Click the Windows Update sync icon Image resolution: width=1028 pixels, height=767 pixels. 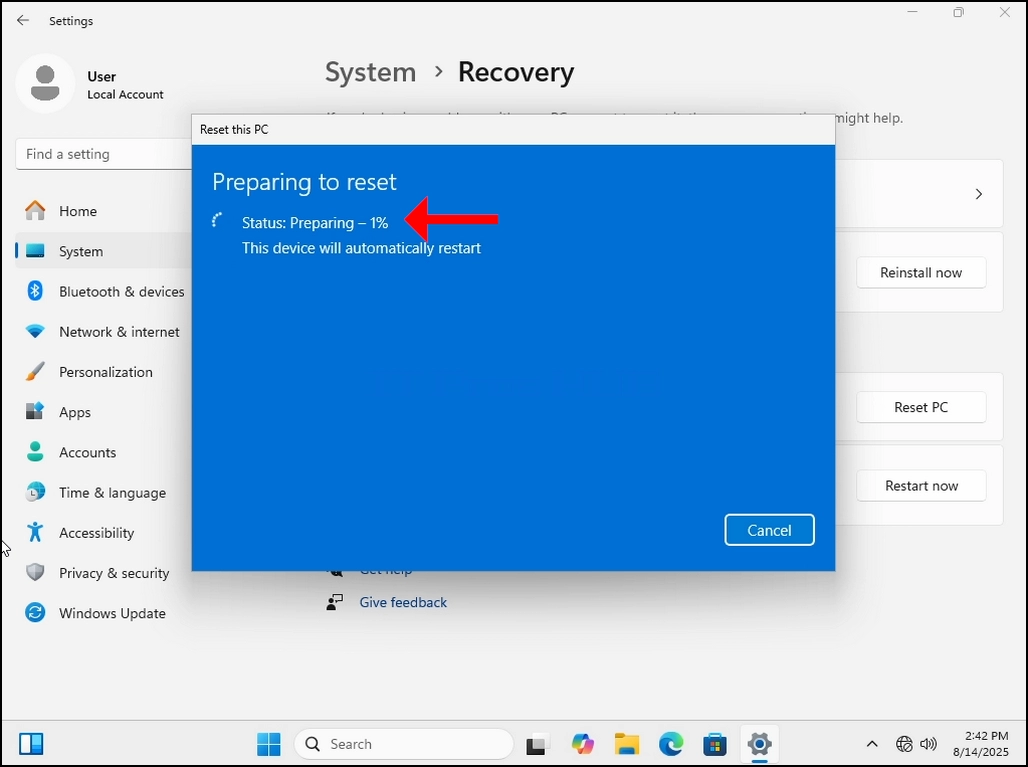click(35, 612)
